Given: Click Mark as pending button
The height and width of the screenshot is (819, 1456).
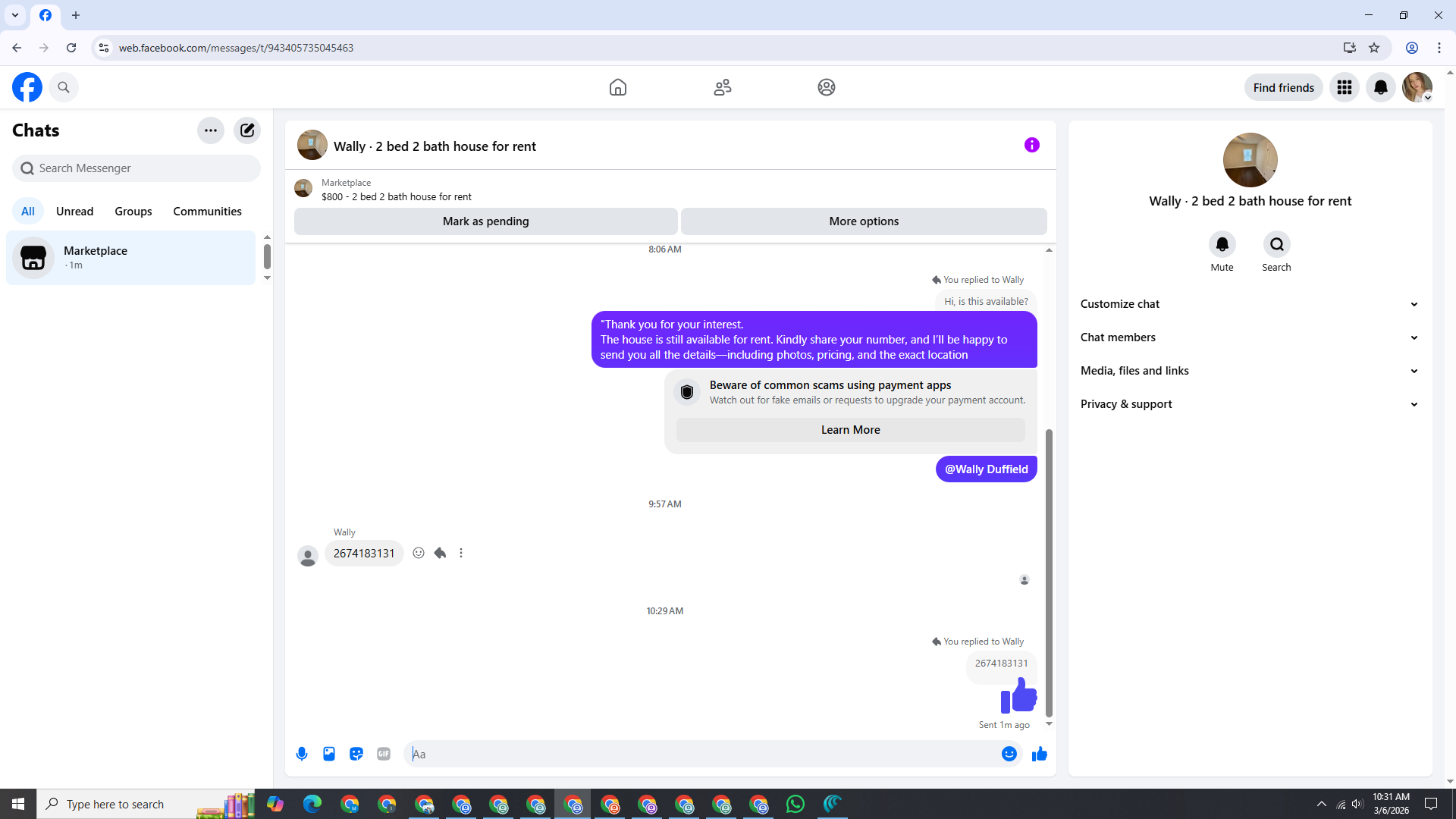Looking at the screenshot, I should pyautogui.click(x=485, y=221).
